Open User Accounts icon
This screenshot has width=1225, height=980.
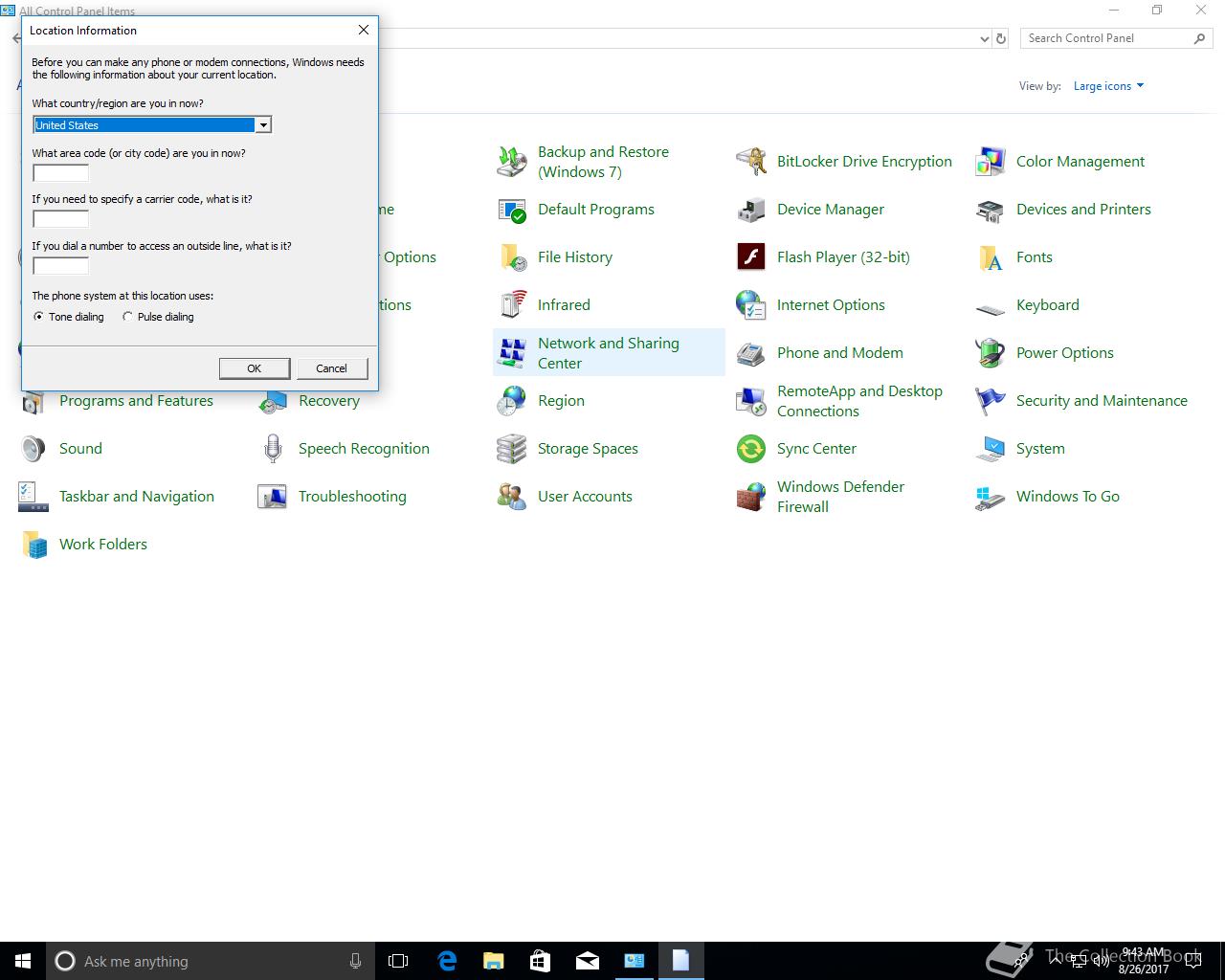pos(512,497)
